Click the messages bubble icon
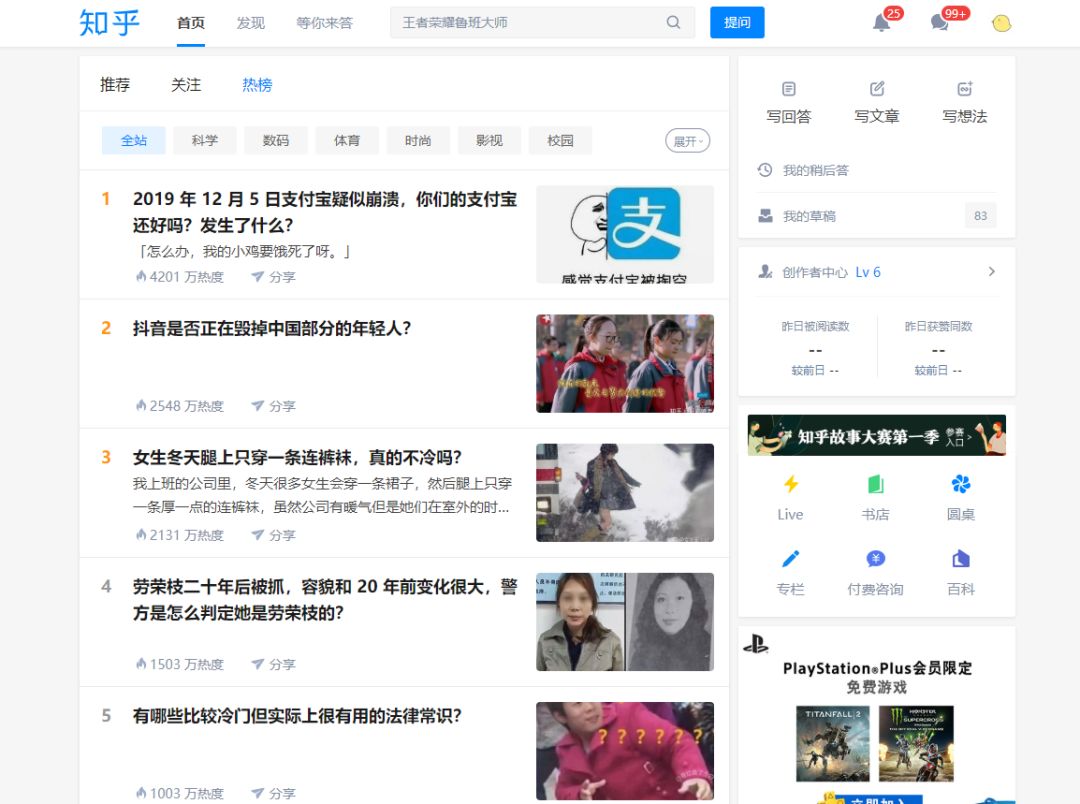 click(x=939, y=22)
